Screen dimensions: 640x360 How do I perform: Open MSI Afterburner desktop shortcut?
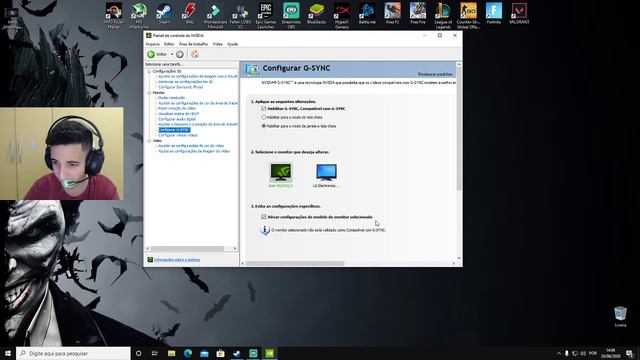[139, 16]
